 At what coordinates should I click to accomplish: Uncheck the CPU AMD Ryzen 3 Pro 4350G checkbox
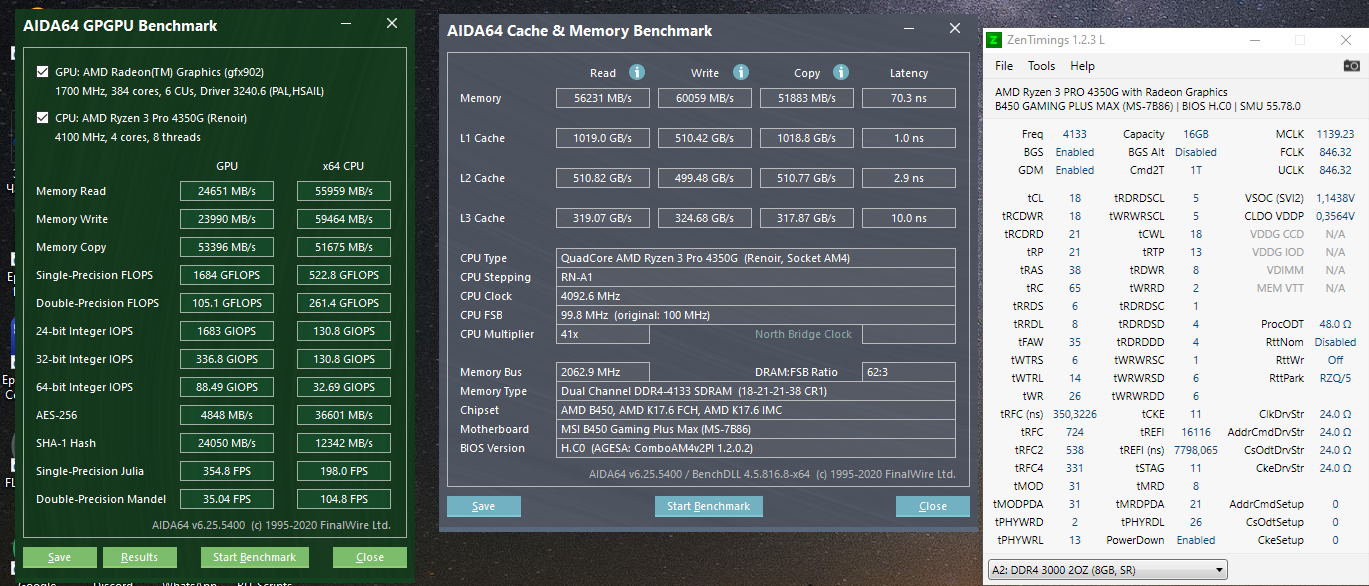(42, 118)
